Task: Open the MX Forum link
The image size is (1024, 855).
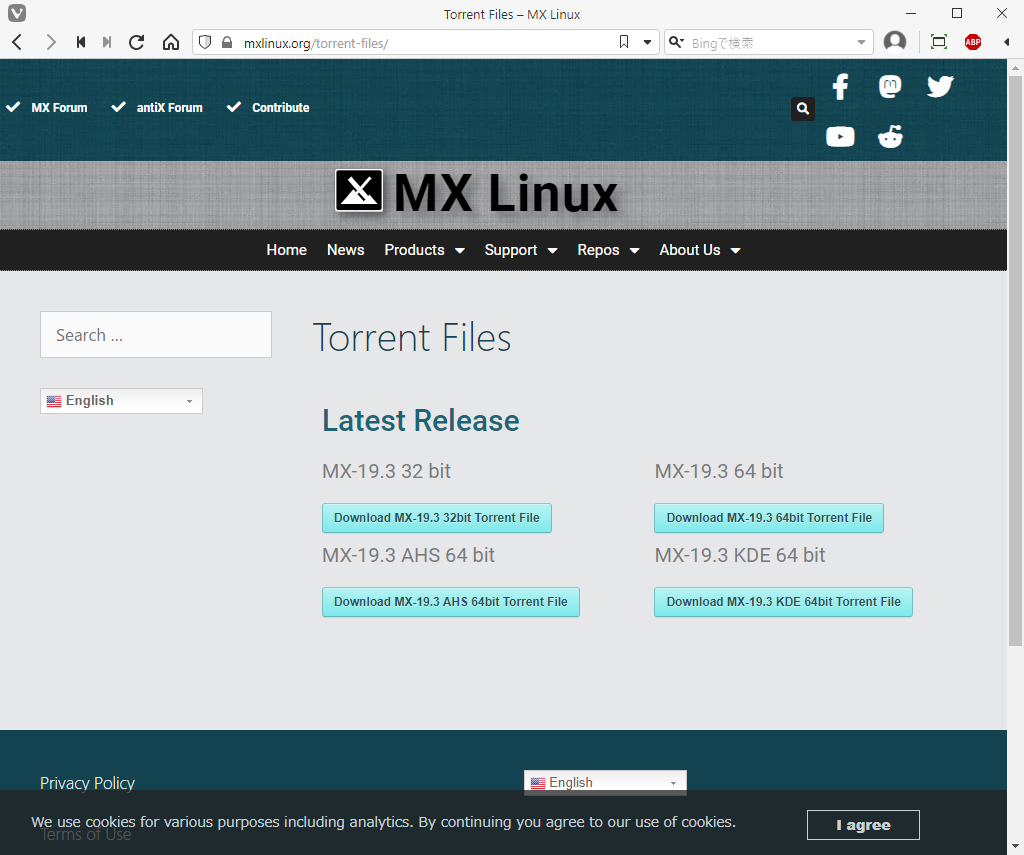Action: coord(59,108)
